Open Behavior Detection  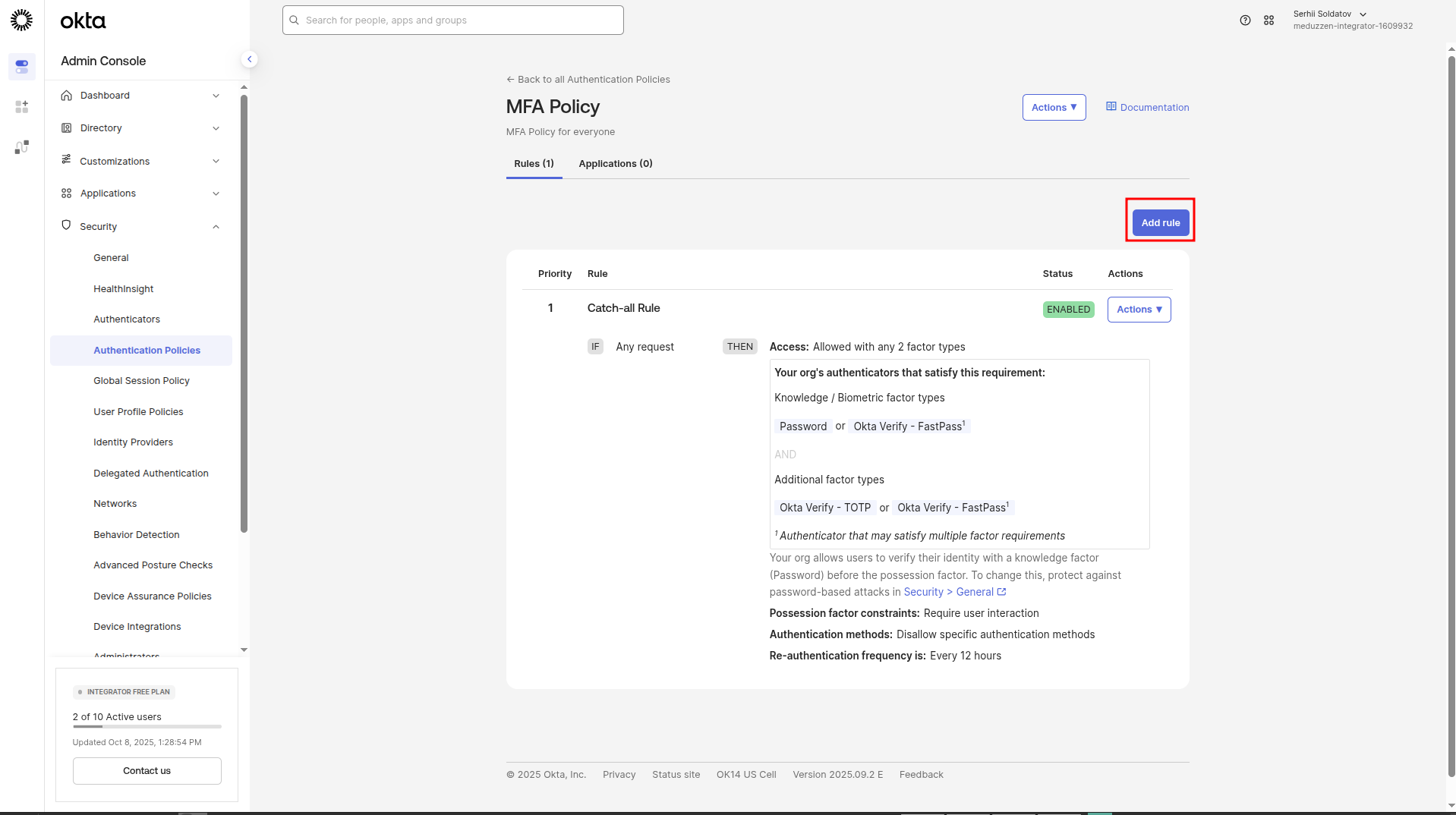coord(137,535)
